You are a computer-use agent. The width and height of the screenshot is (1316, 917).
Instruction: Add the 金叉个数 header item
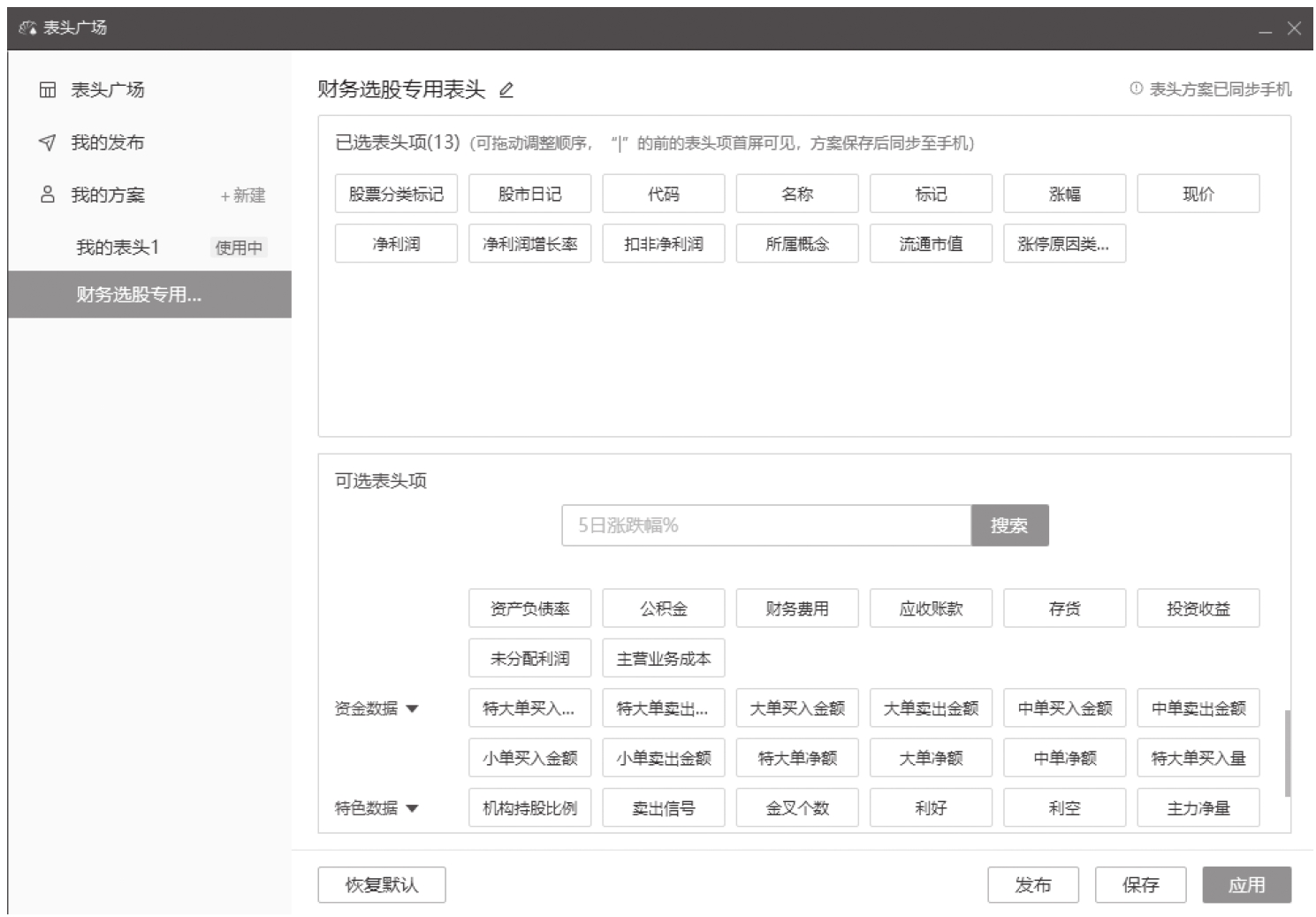tap(797, 808)
